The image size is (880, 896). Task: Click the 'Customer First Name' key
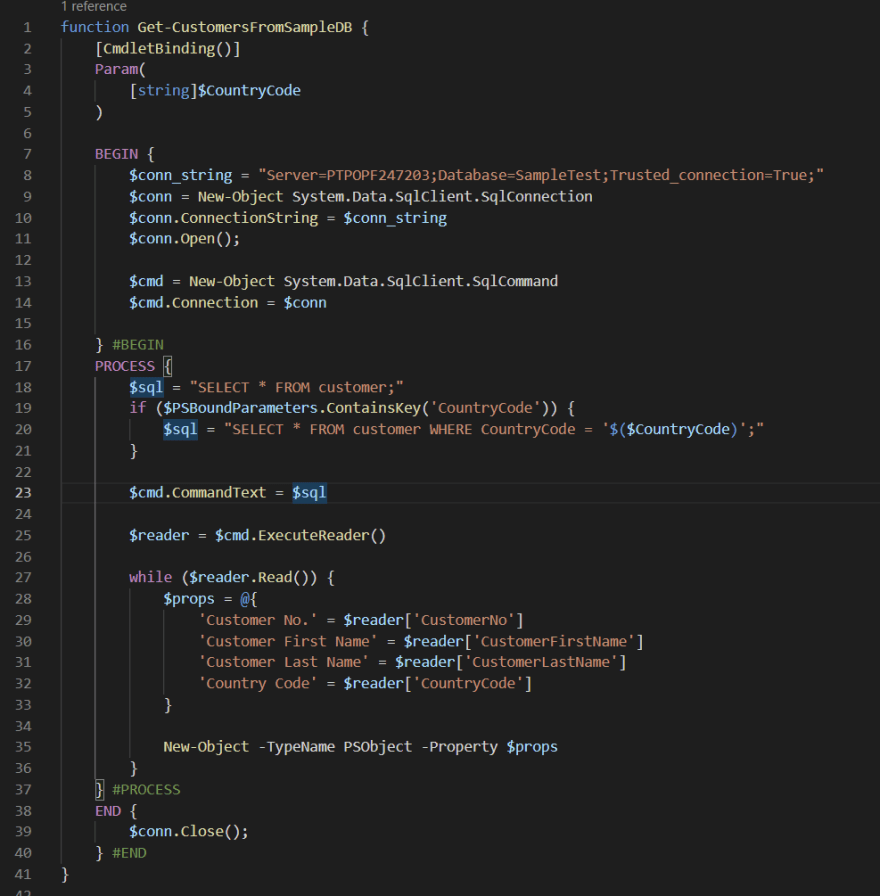tap(288, 641)
